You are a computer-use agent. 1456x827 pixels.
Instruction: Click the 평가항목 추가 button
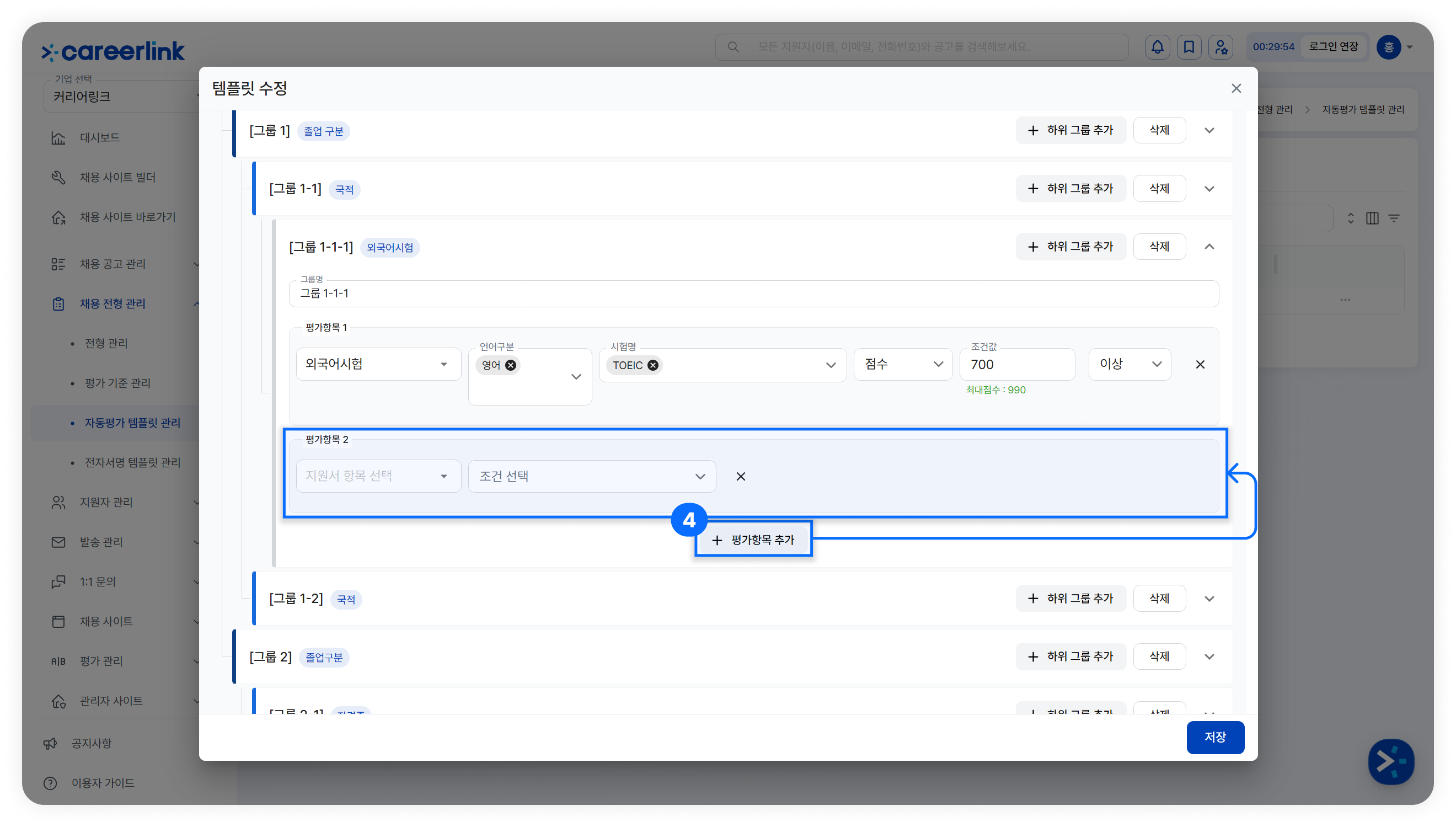click(753, 540)
